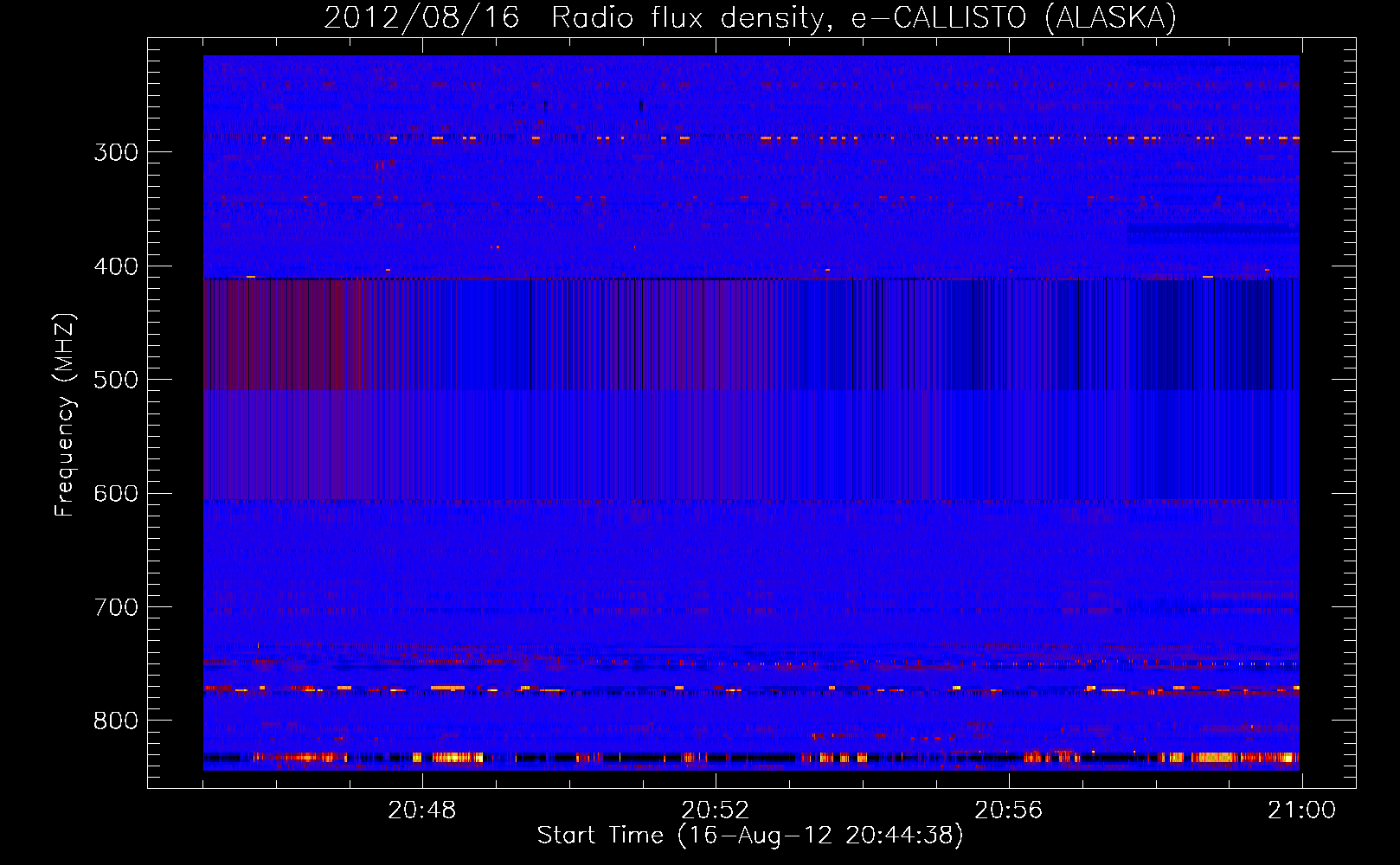The width and height of the screenshot is (1400, 865).
Task: Click the 'Frequency (MHZ)' axis label
Action: click(65, 415)
